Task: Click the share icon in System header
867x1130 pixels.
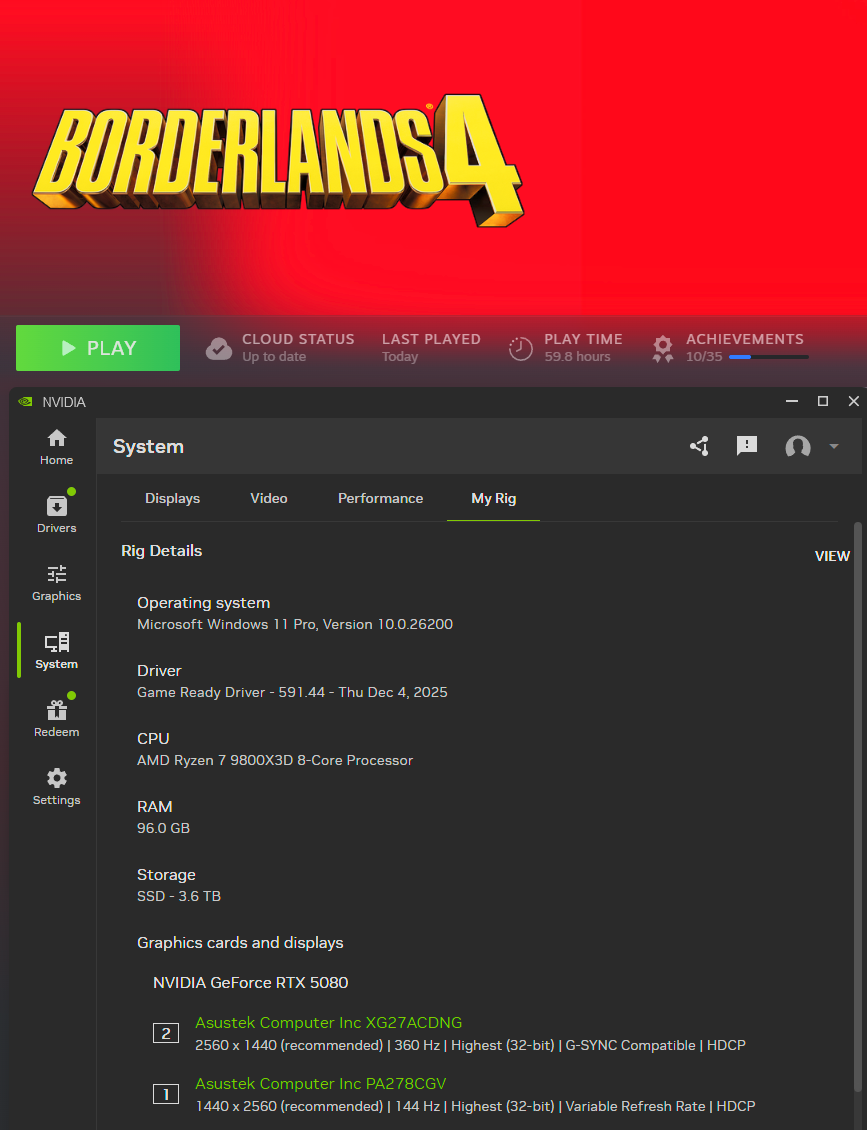Action: pyautogui.click(x=699, y=446)
